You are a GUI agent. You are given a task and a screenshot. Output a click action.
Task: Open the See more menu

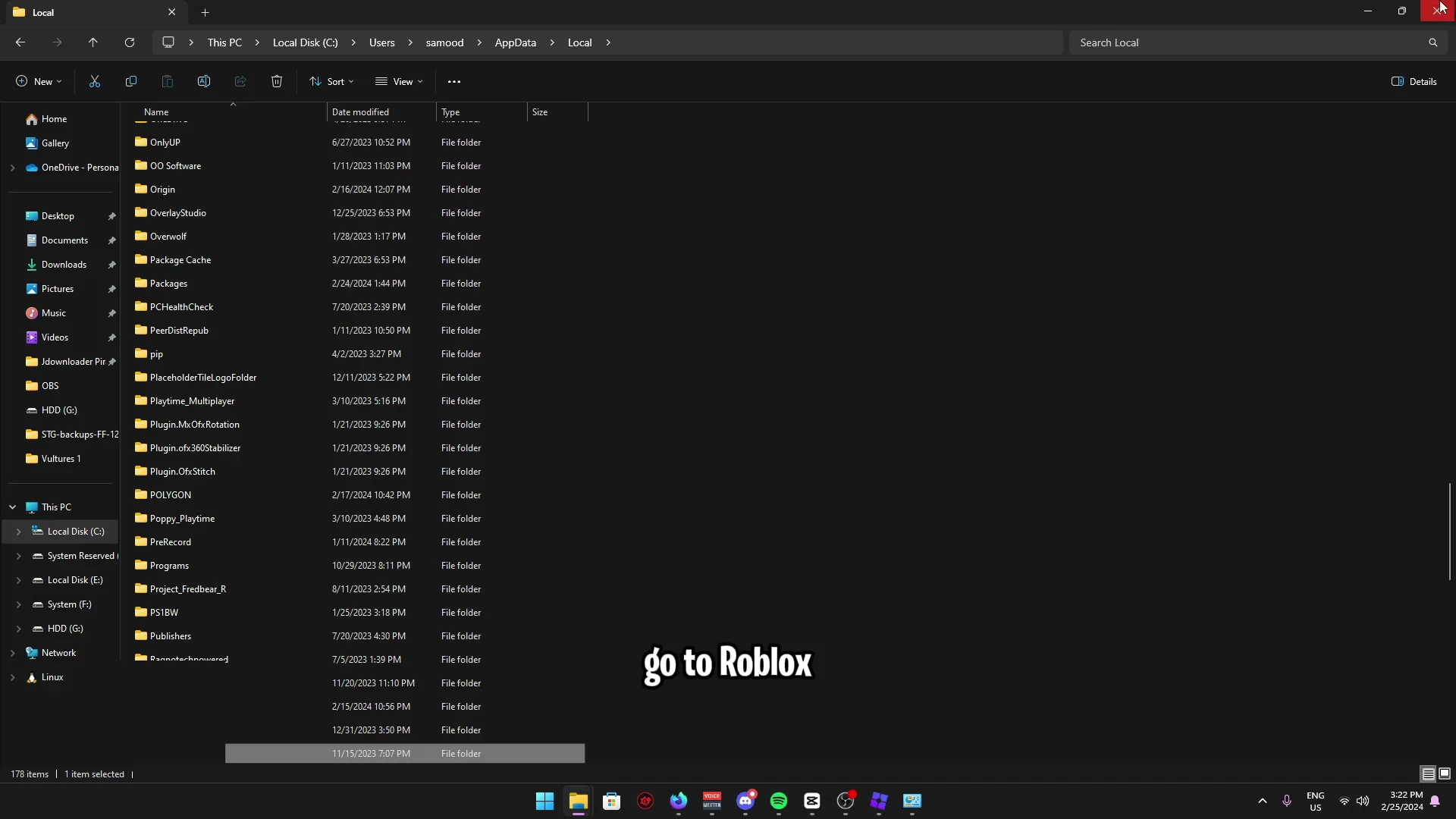point(453,81)
